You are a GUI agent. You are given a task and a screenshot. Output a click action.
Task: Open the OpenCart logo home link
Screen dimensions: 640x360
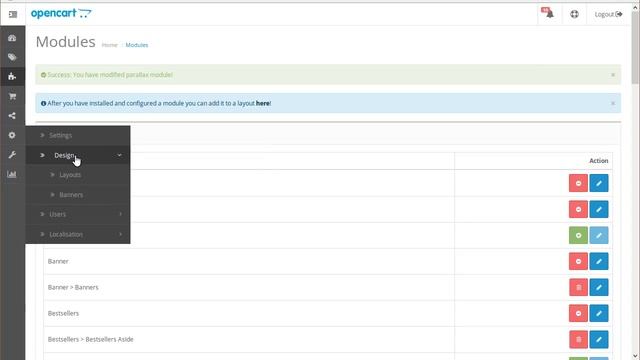click(x=61, y=13)
